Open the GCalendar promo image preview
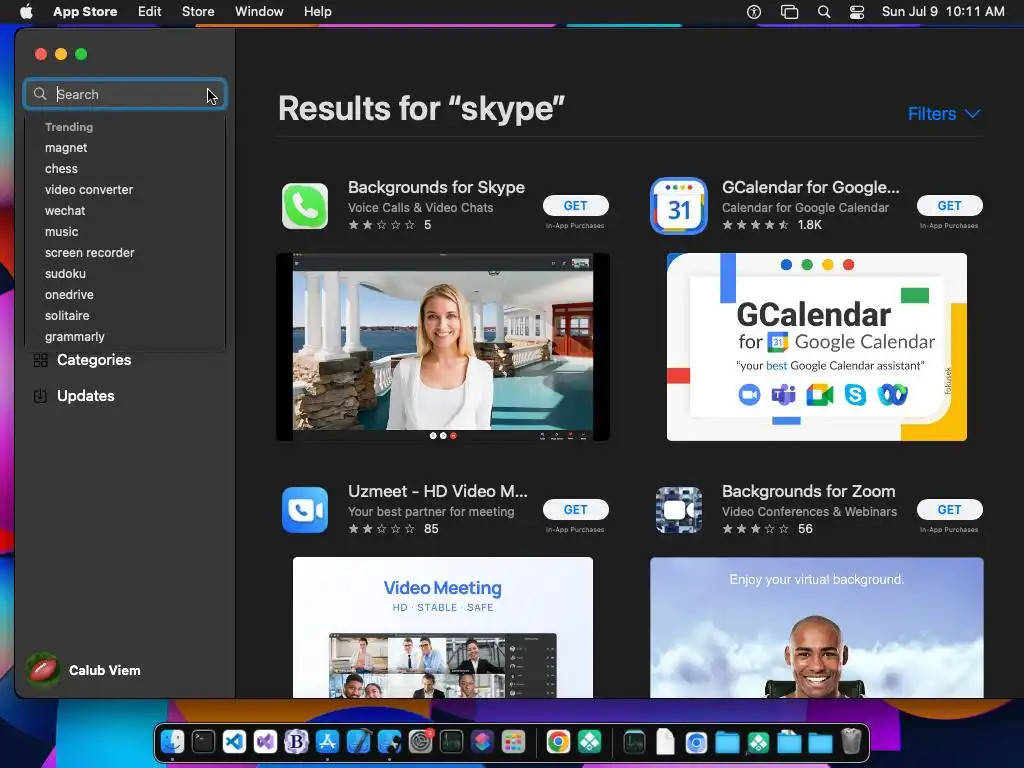Viewport: 1024px width, 768px height. click(x=816, y=347)
